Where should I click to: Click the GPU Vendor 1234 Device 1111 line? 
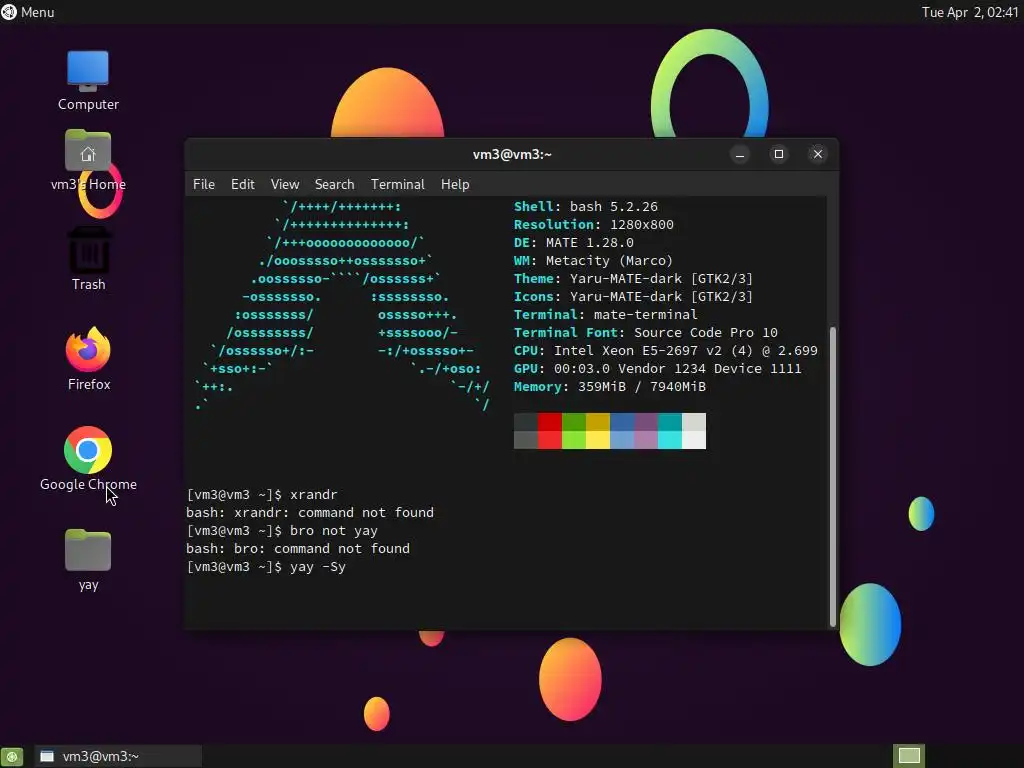click(658, 368)
